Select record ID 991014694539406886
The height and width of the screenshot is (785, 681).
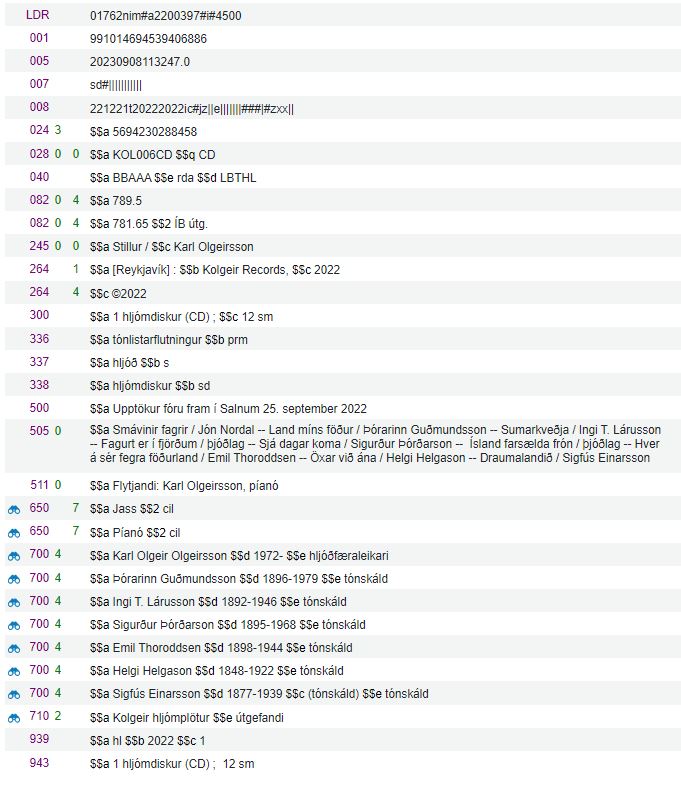148,39
